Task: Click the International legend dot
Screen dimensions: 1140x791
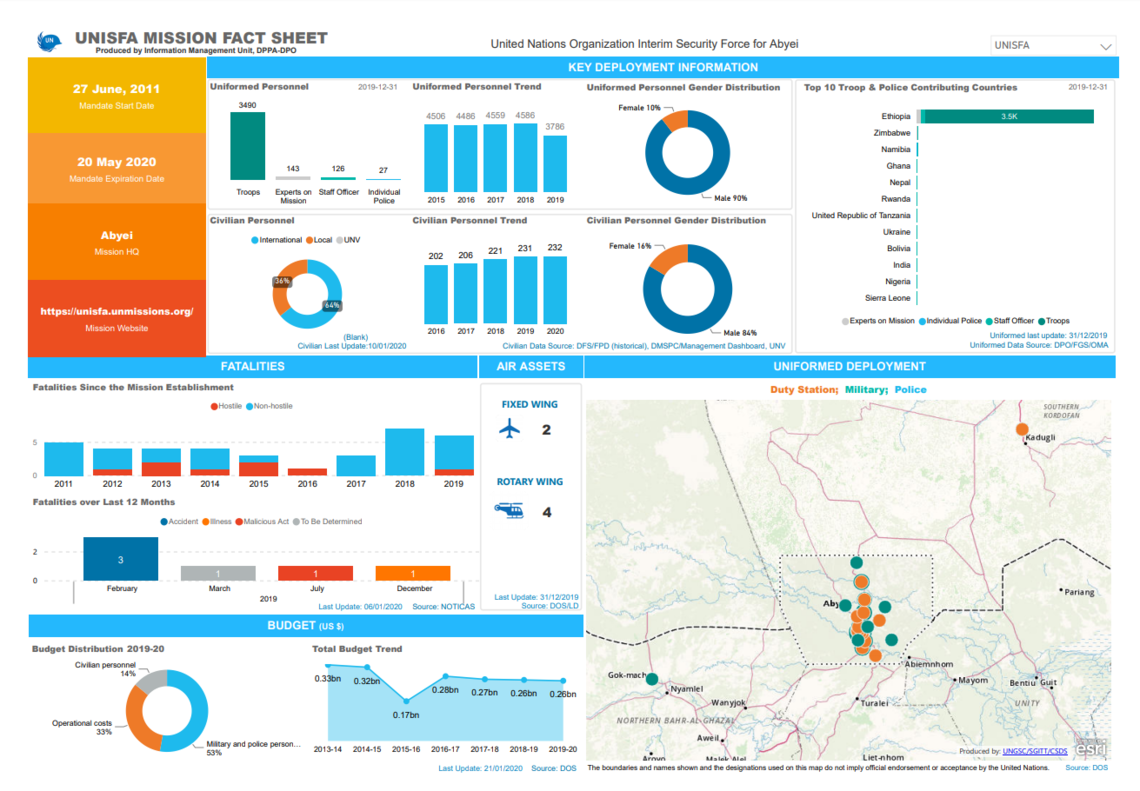Action: (x=254, y=240)
